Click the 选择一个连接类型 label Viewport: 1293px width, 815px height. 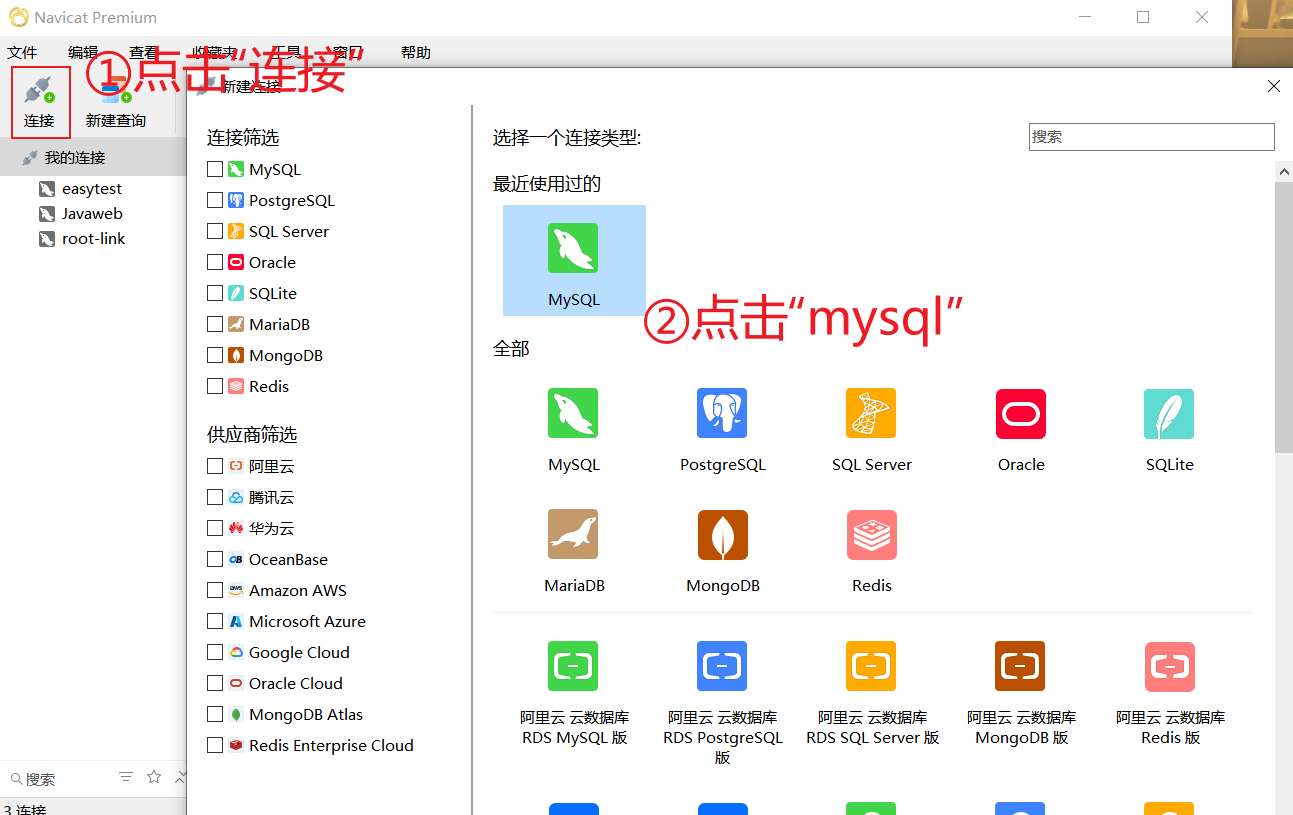coord(567,138)
